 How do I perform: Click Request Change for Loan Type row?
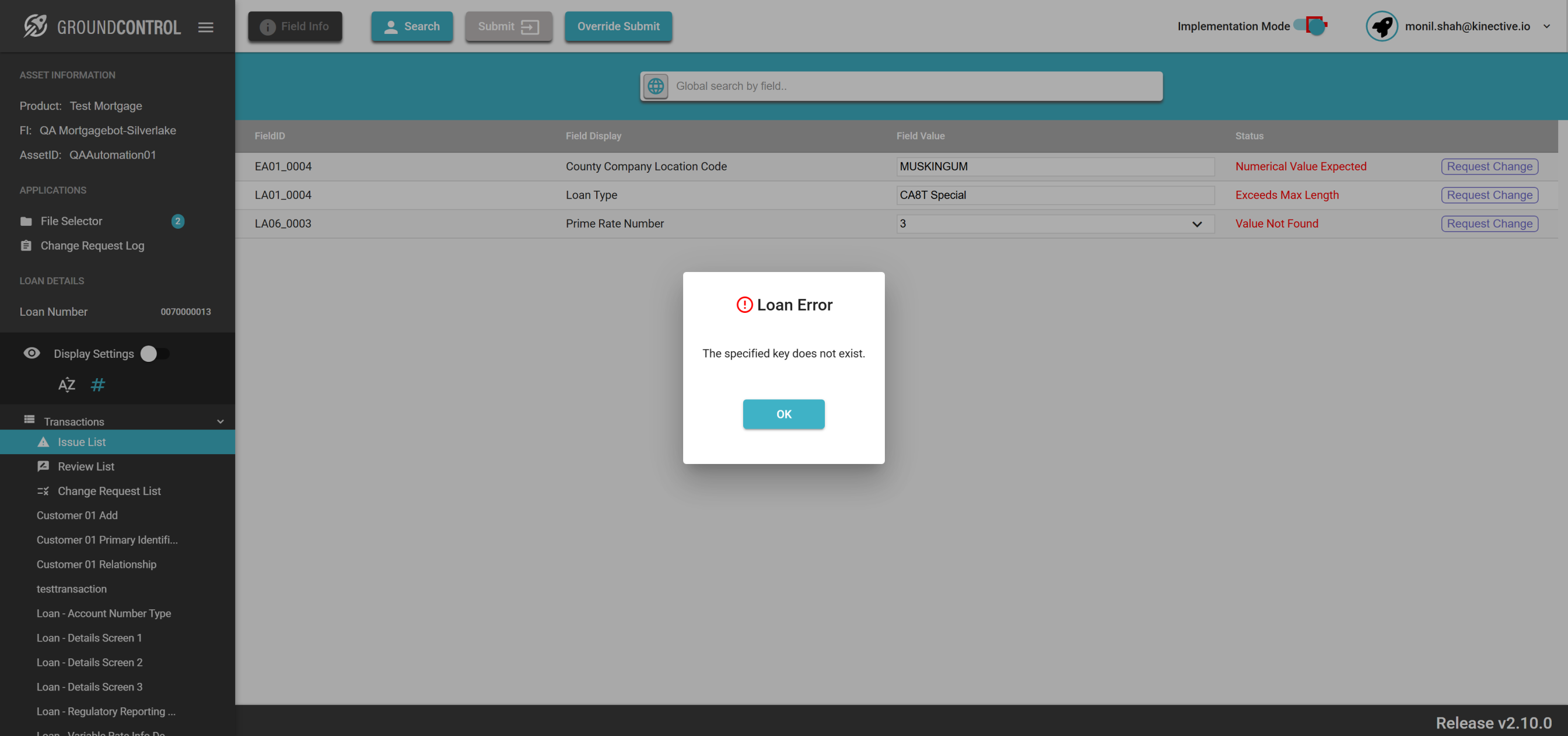pos(1489,195)
